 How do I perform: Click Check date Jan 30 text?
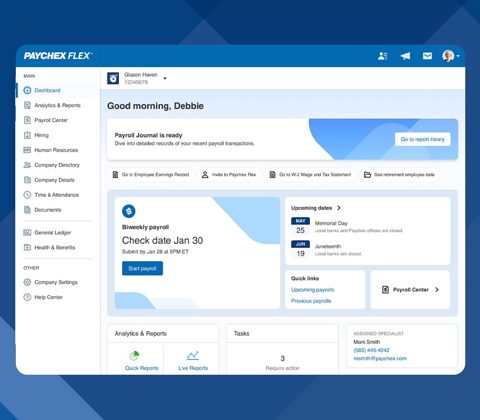click(x=162, y=240)
